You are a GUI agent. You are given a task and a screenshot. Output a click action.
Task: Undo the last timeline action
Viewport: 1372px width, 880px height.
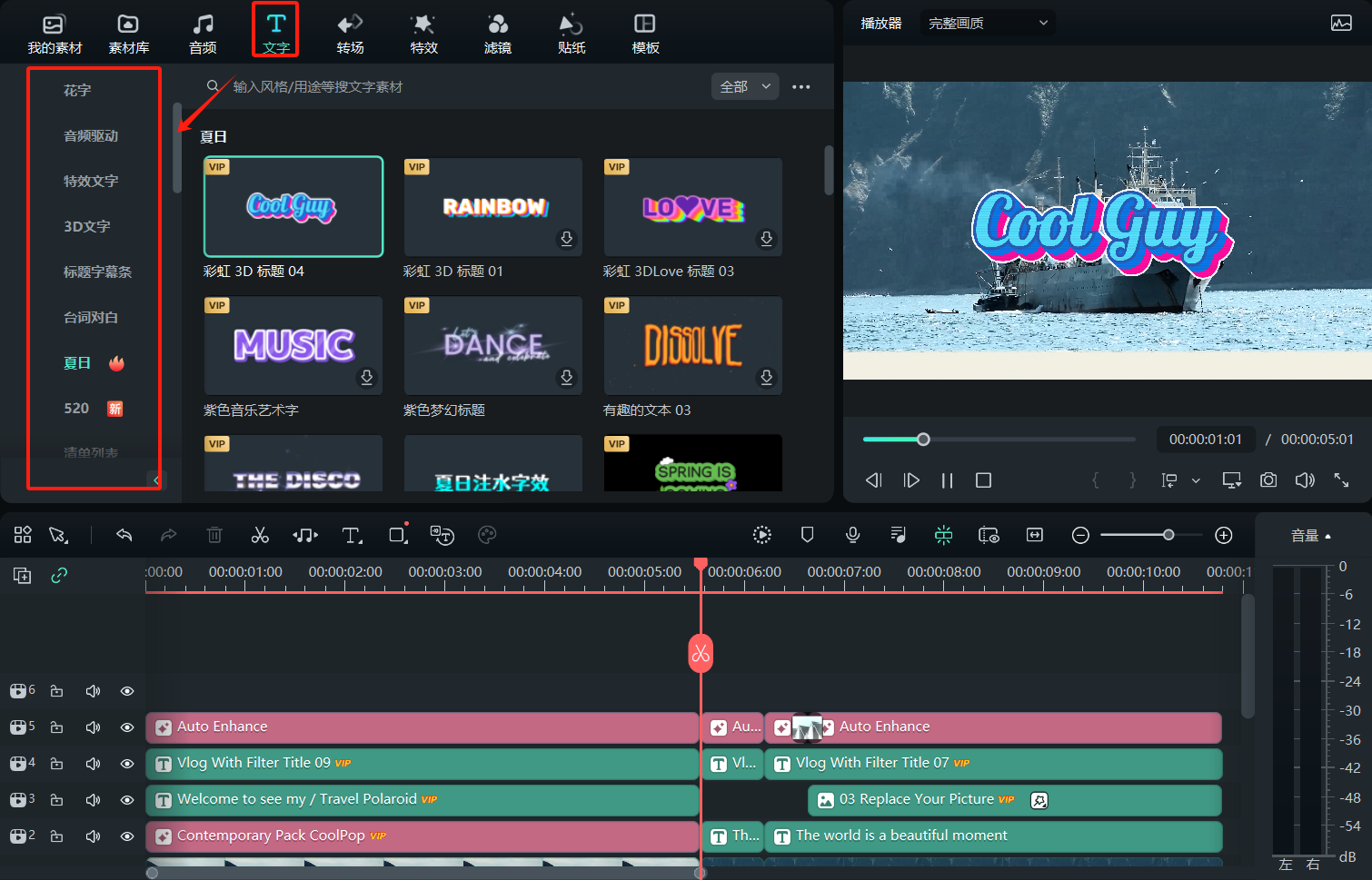tap(124, 535)
